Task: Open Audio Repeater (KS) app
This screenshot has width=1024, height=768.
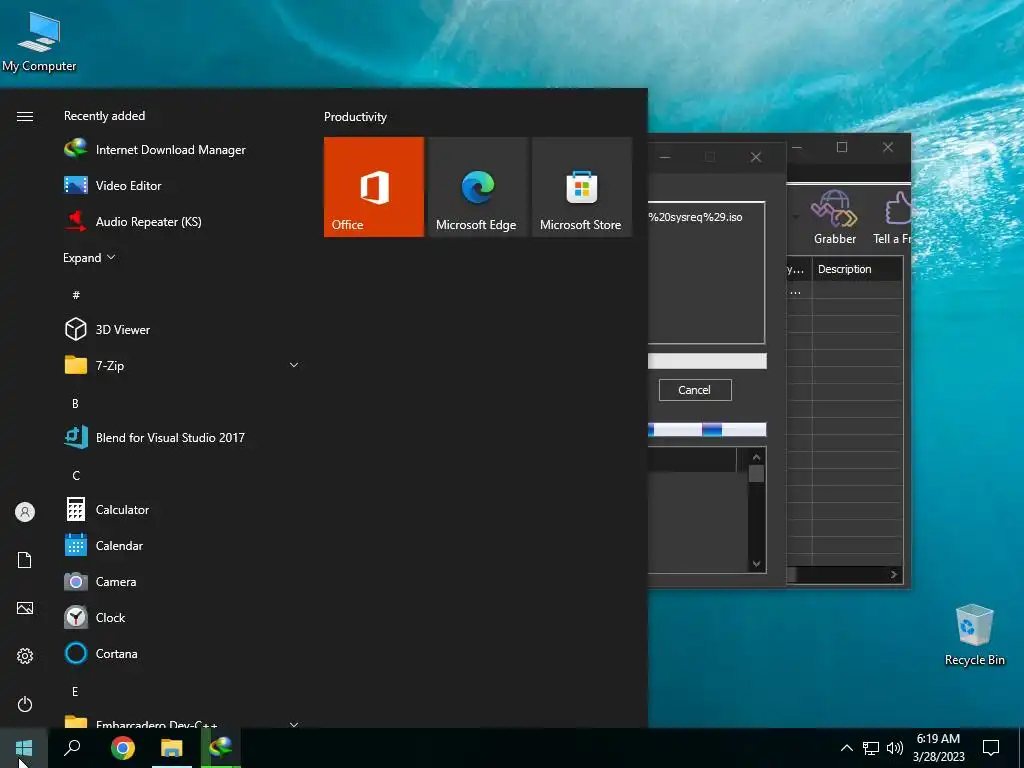Action: 133,221
